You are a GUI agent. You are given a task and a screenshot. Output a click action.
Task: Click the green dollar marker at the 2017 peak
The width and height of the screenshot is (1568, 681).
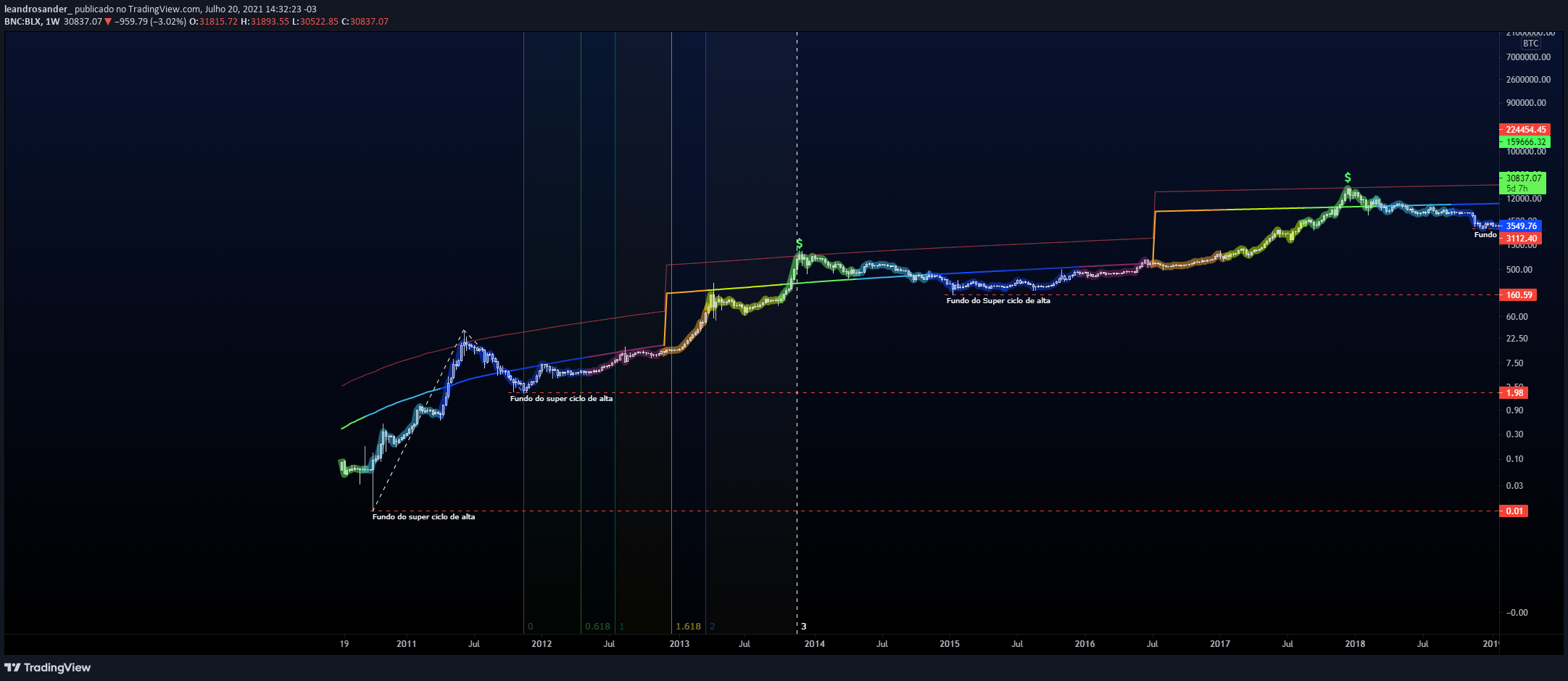(1348, 178)
